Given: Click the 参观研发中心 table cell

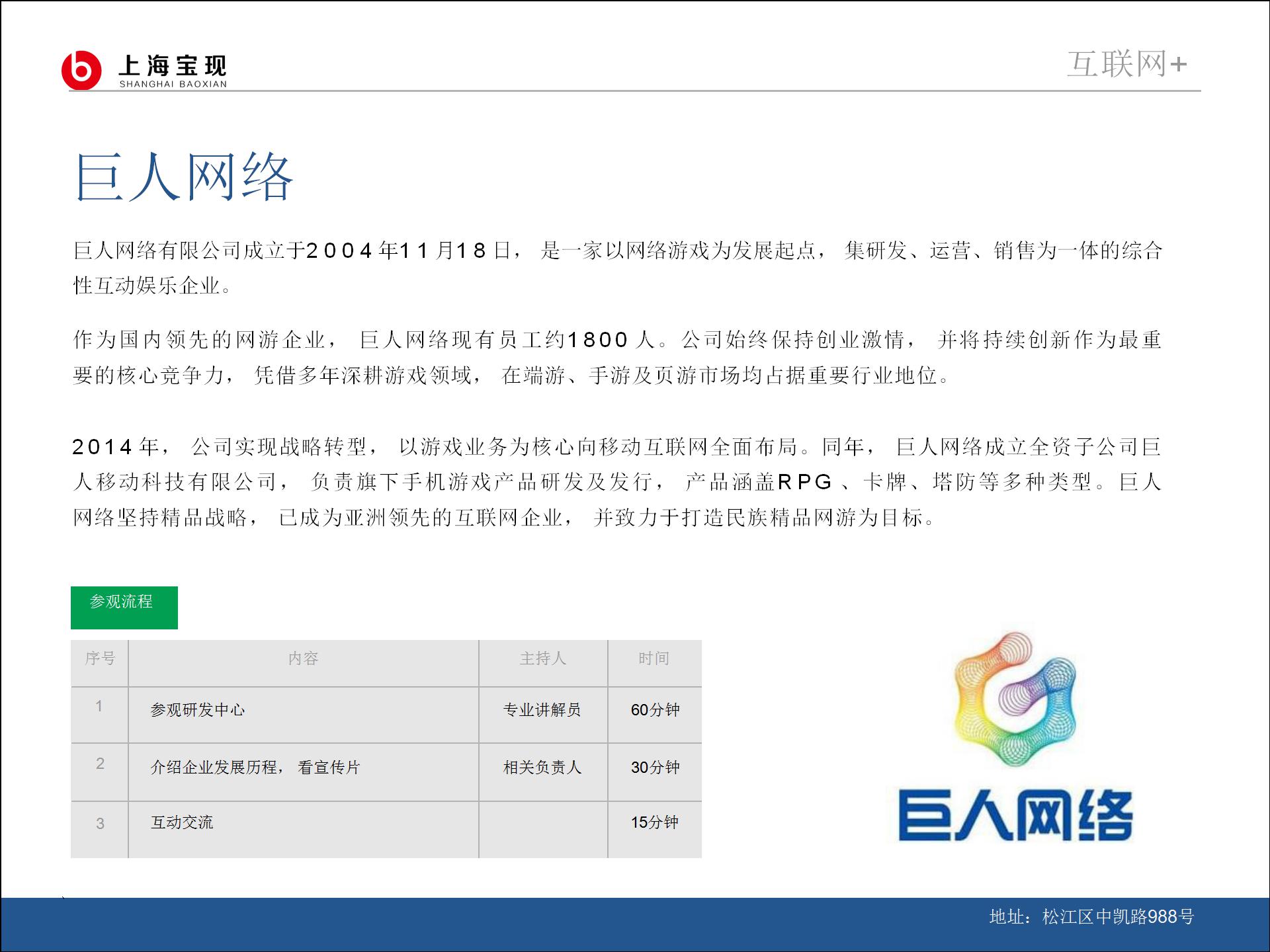Looking at the screenshot, I should 304,715.
